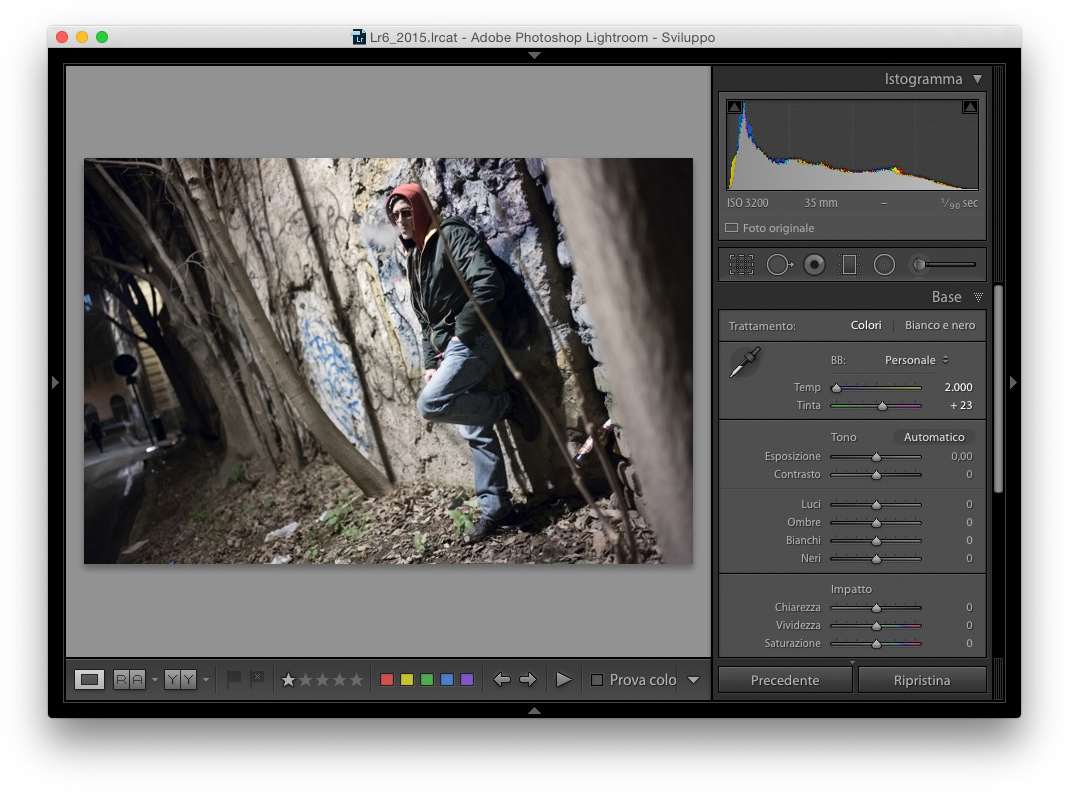Image resolution: width=1070 pixels, height=794 pixels.
Task: Click the Loupe view icon
Action: click(90, 680)
